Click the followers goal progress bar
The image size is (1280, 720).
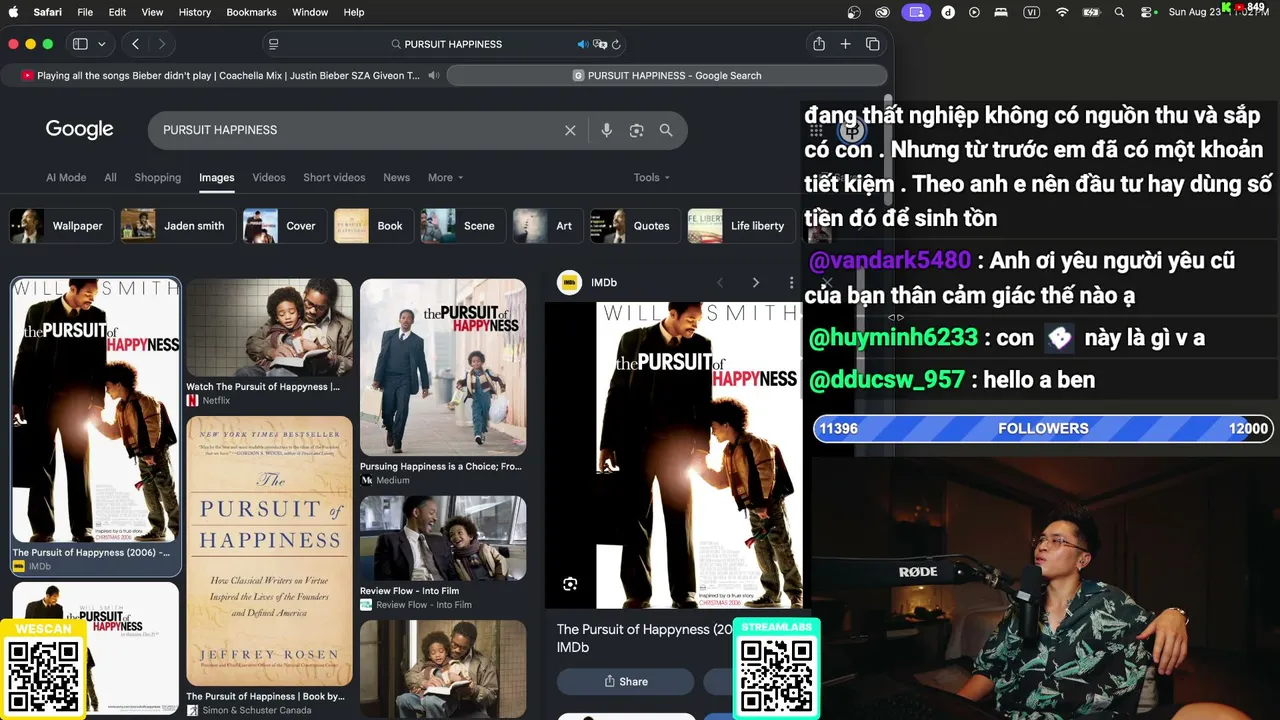pos(1043,428)
